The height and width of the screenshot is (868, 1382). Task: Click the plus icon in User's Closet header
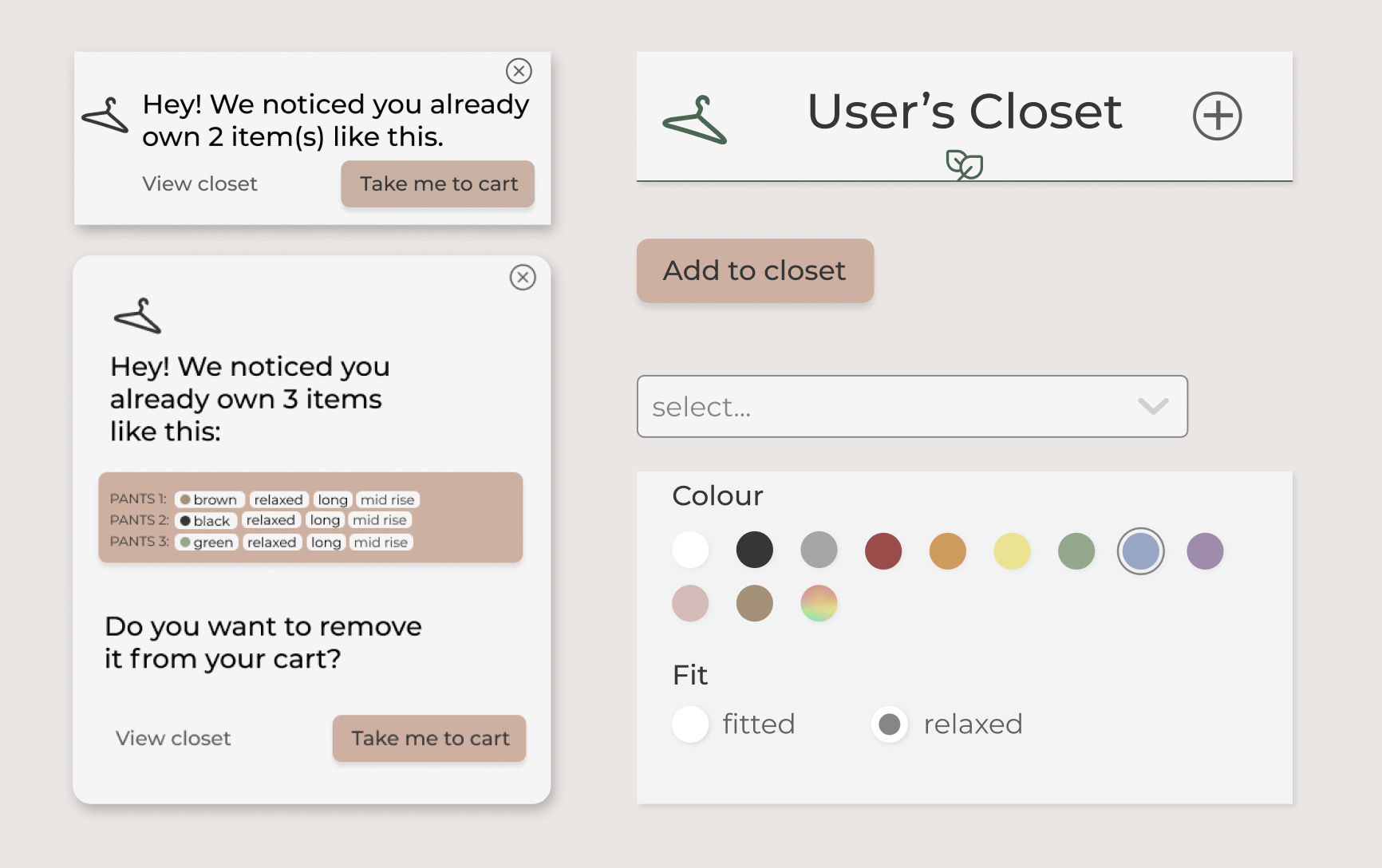tap(1217, 116)
